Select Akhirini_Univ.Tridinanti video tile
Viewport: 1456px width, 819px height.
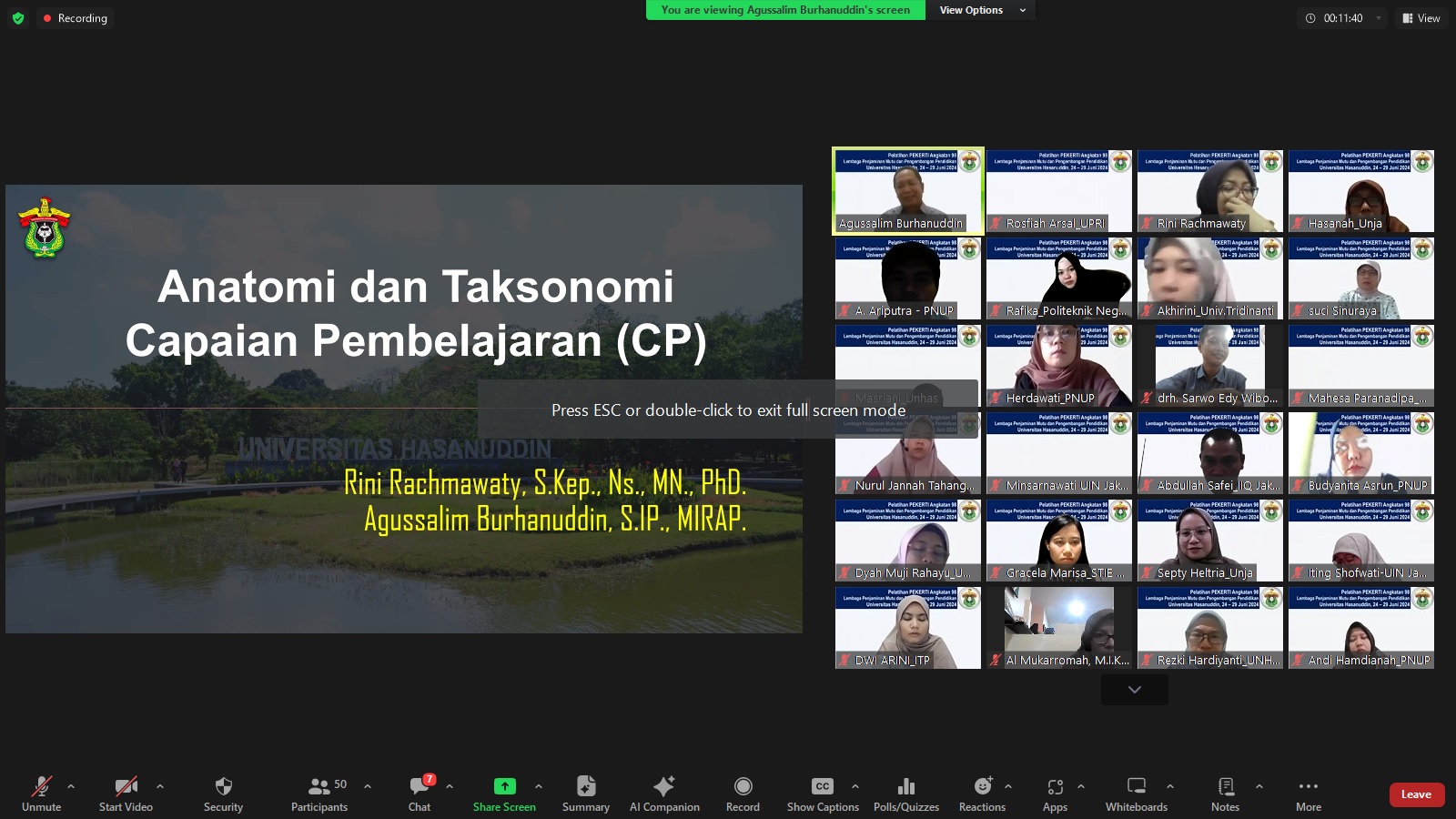(1210, 278)
